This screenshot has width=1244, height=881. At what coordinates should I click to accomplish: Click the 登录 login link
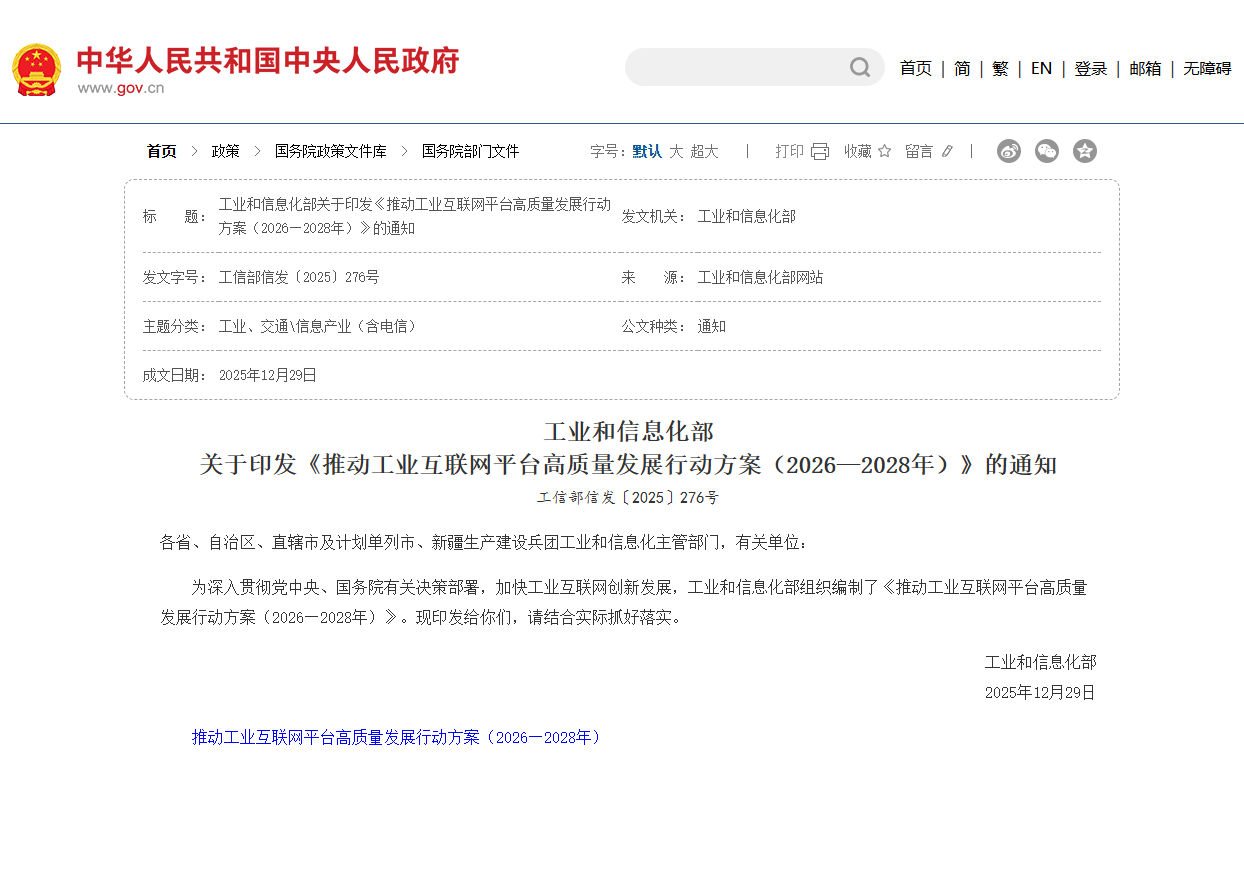[x=1090, y=68]
